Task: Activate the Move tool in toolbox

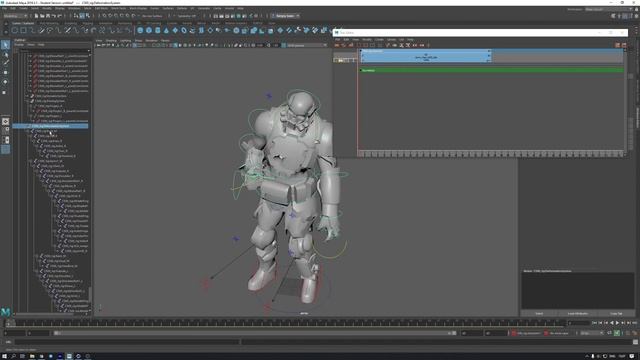Action: (5, 73)
